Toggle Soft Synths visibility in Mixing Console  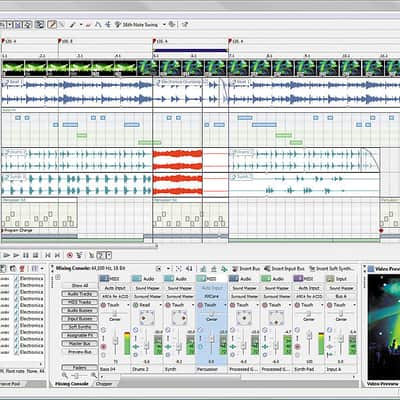80,327
